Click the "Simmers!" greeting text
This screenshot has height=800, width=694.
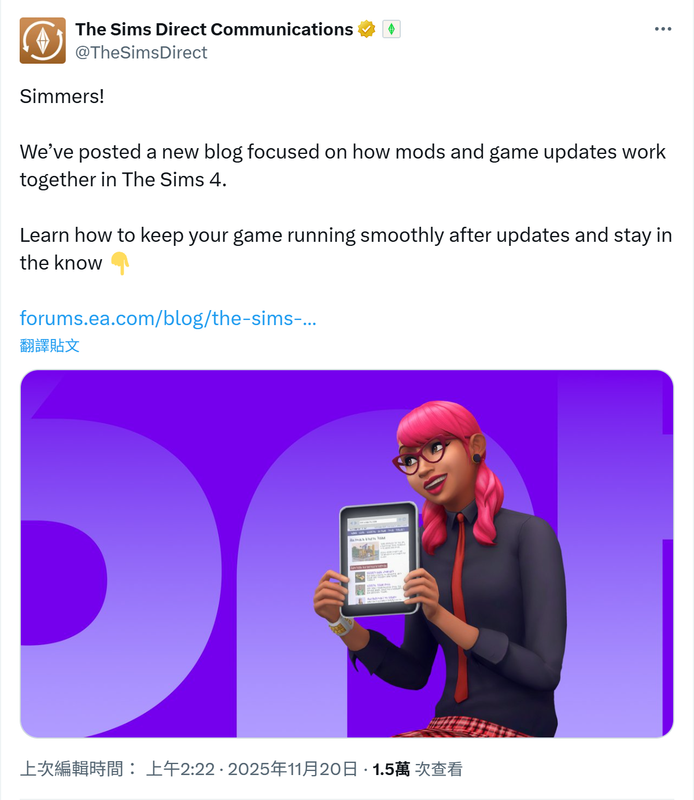coord(62,96)
